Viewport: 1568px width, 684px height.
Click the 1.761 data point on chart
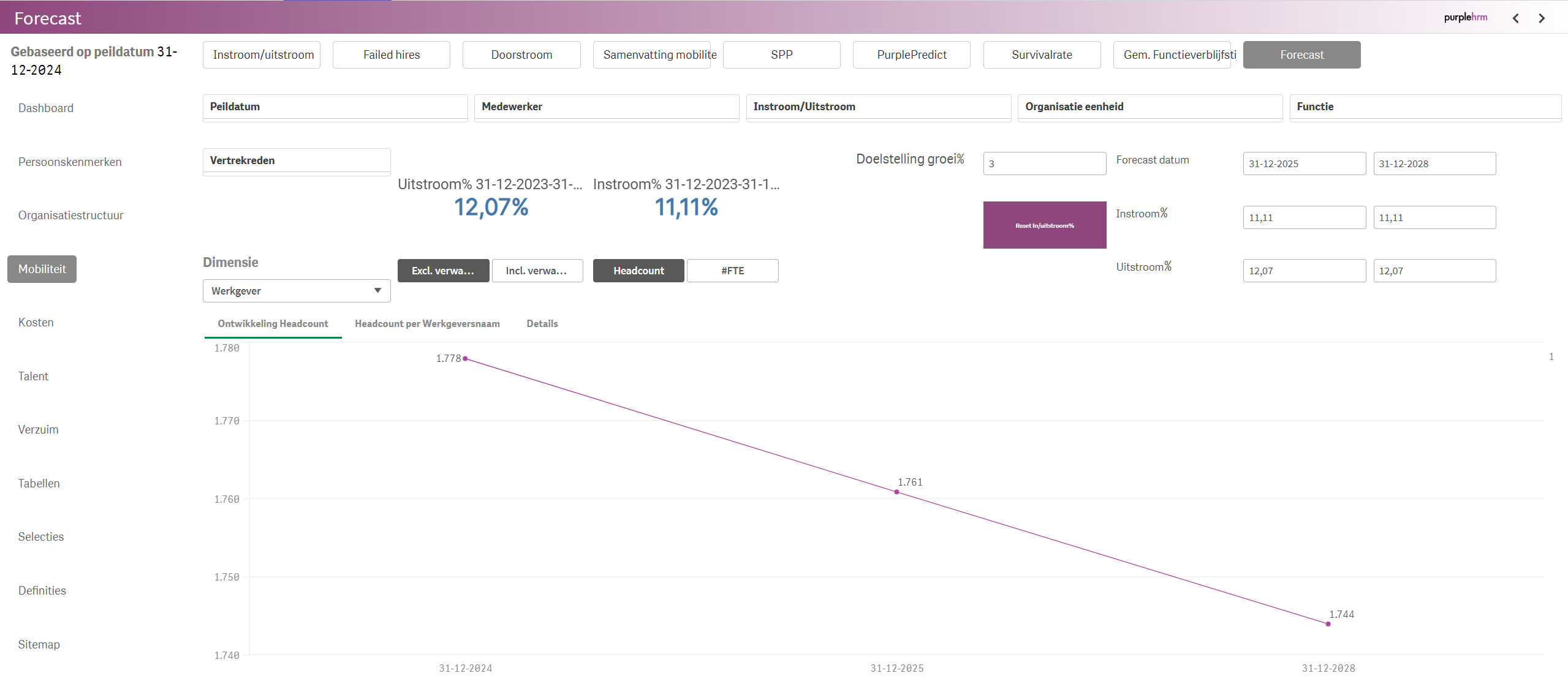click(896, 492)
